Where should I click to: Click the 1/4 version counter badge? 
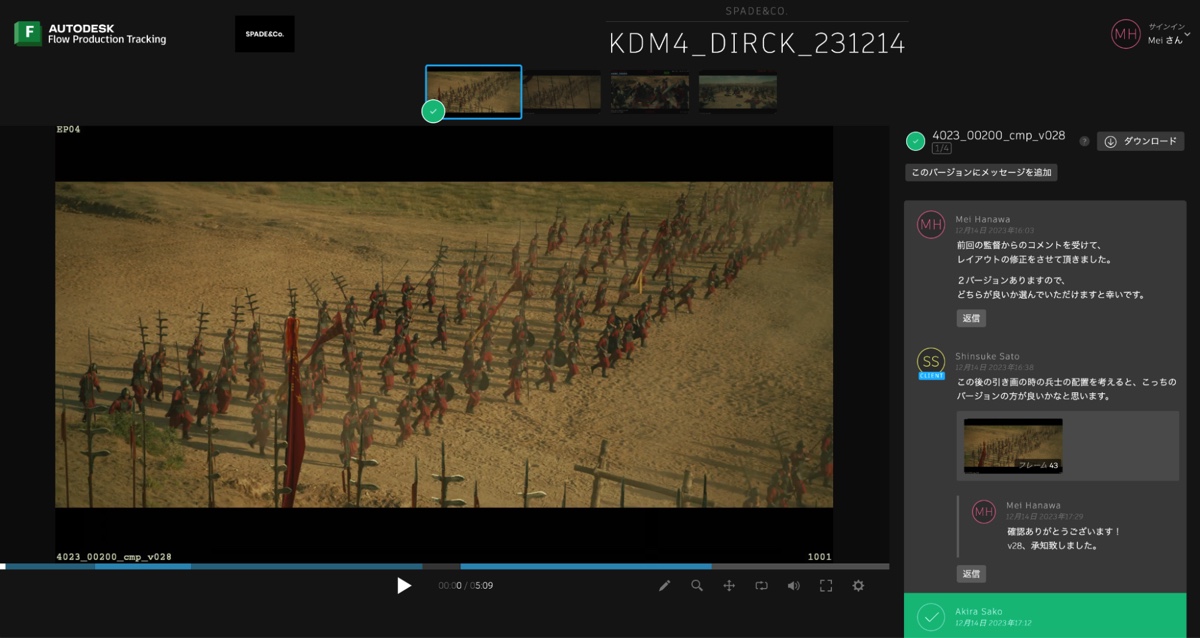941,149
